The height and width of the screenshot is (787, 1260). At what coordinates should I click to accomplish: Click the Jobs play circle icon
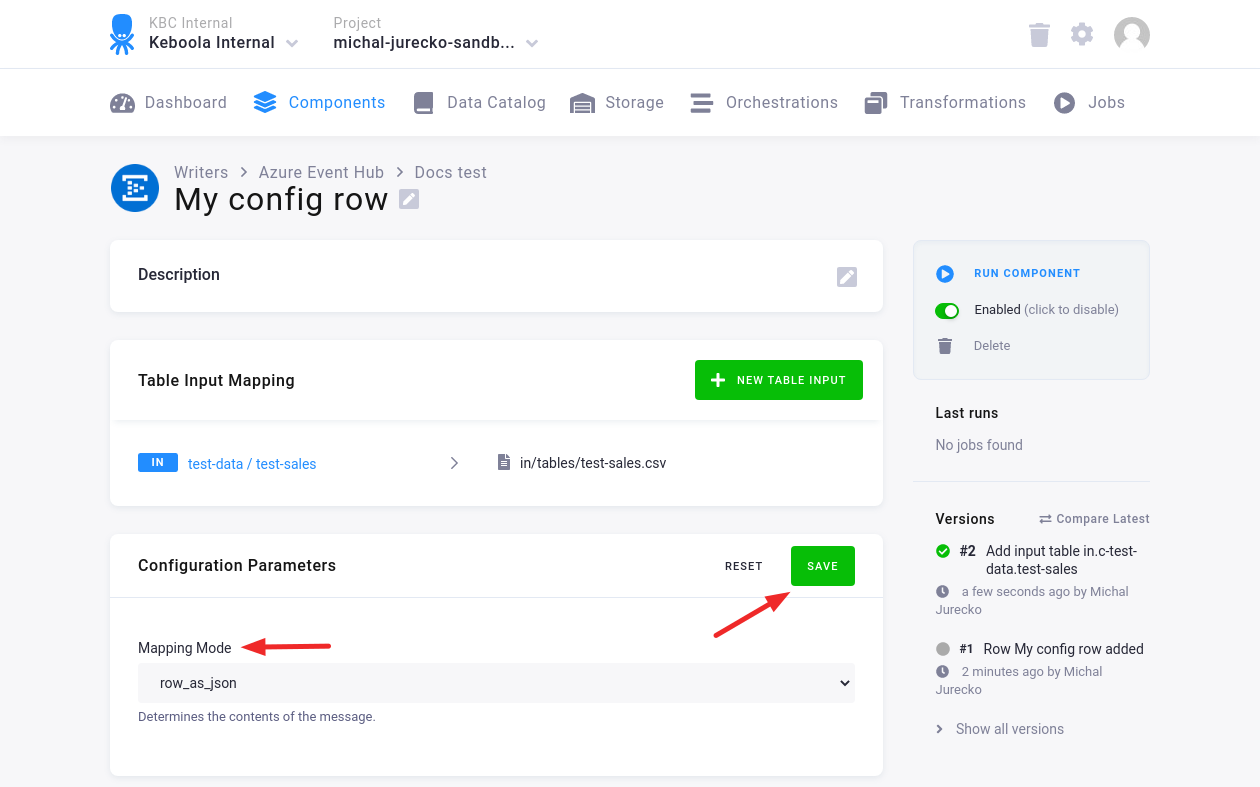[1065, 103]
